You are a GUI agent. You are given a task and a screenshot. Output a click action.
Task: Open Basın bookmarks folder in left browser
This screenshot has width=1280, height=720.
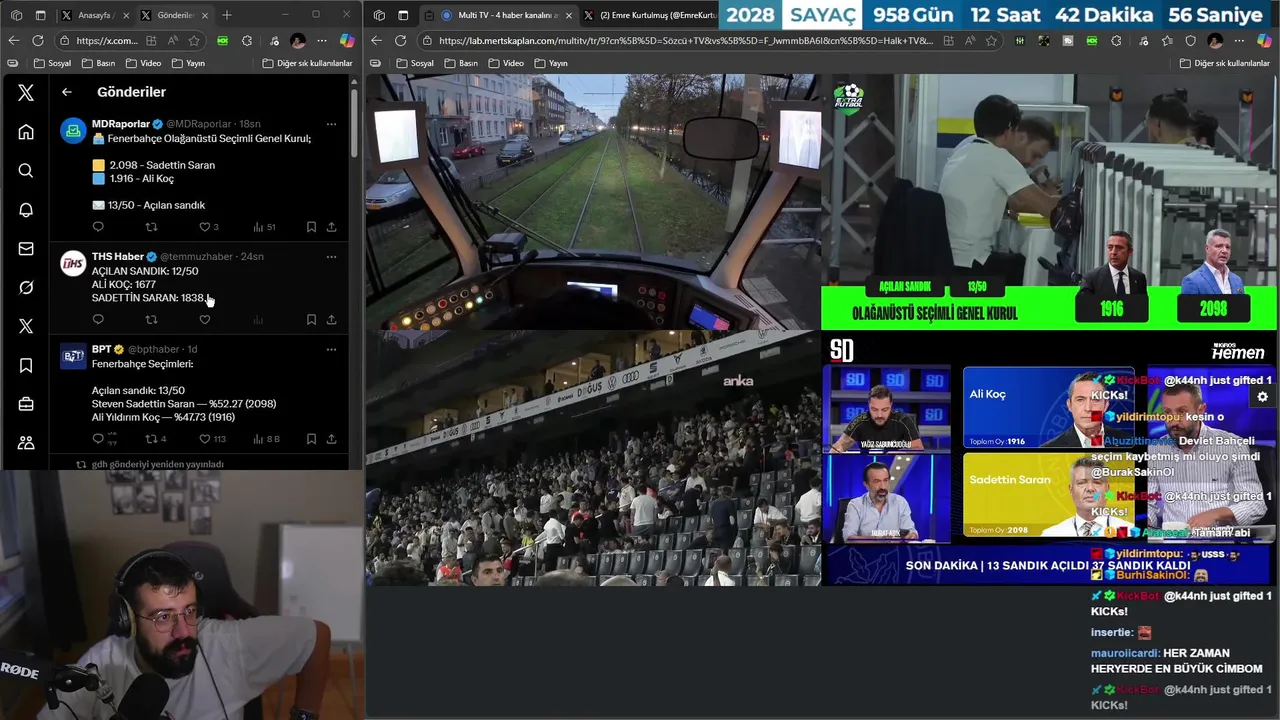[98, 63]
